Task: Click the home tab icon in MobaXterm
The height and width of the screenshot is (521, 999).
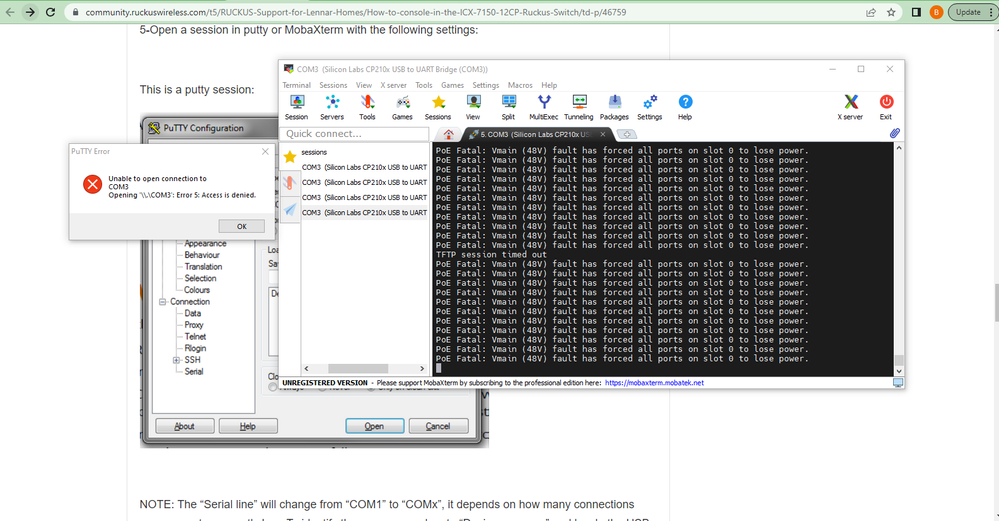Action: point(449,134)
